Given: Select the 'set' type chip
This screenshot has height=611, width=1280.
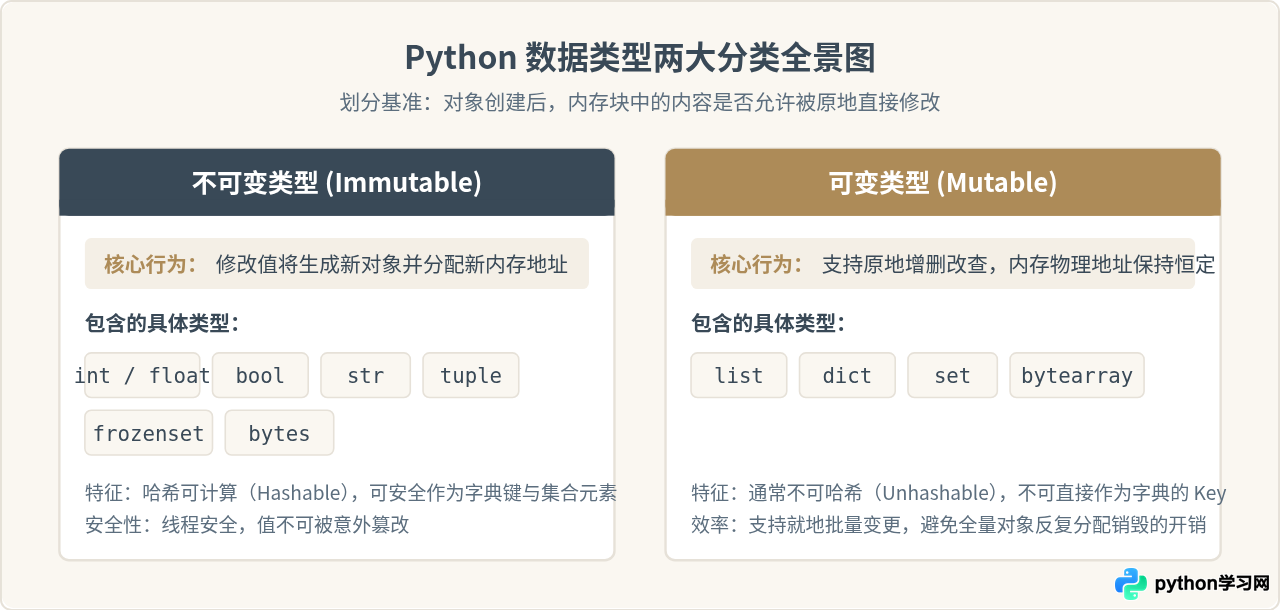Looking at the screenshot, I should point(952,375).
